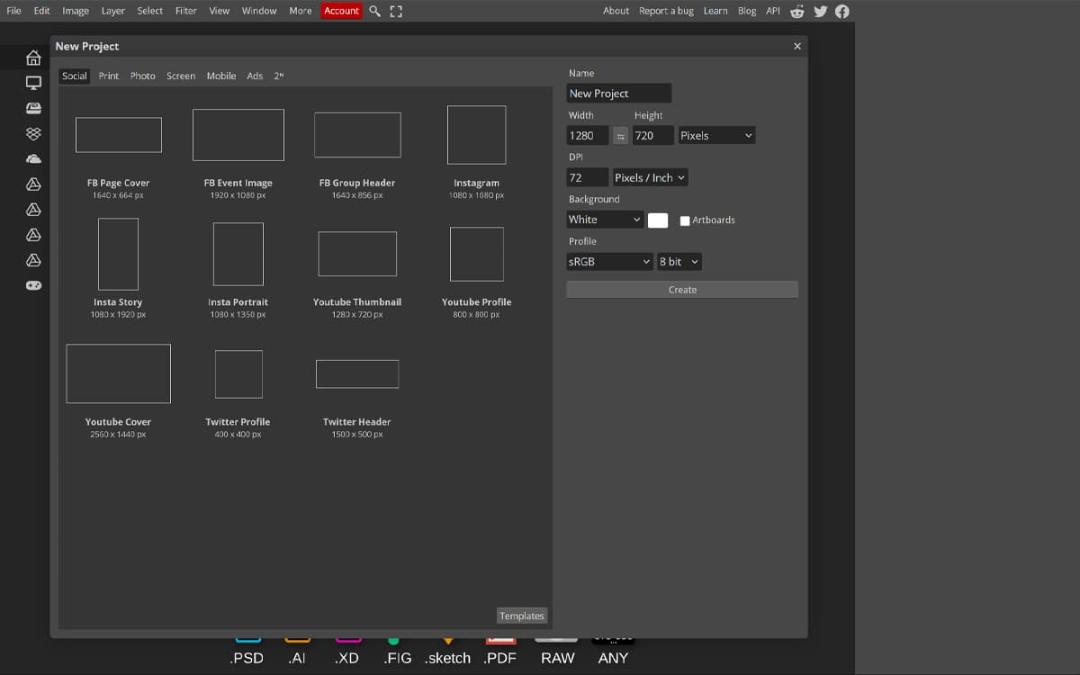Open the Pixels unit dropdown
The height and width of the screenshot is (675, 1080).
tap(716, 136)
